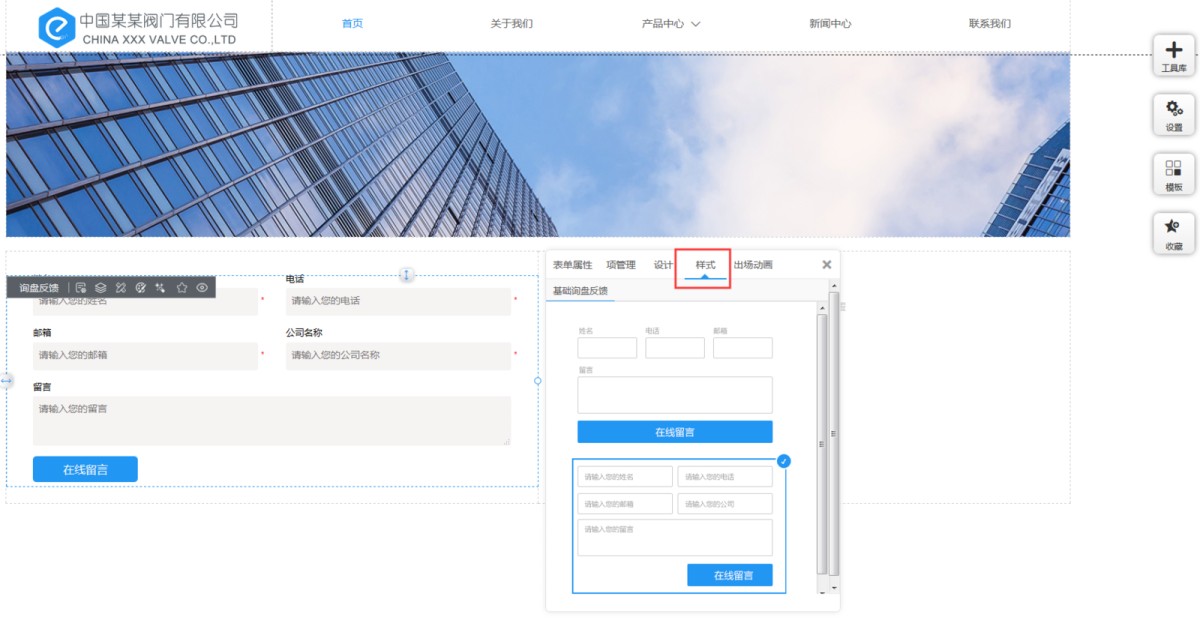Viewport: 1200px width, 626px height.
Task: Open 关于我们 navigation item
Action: pyautogui.click(x=511, y=24)
